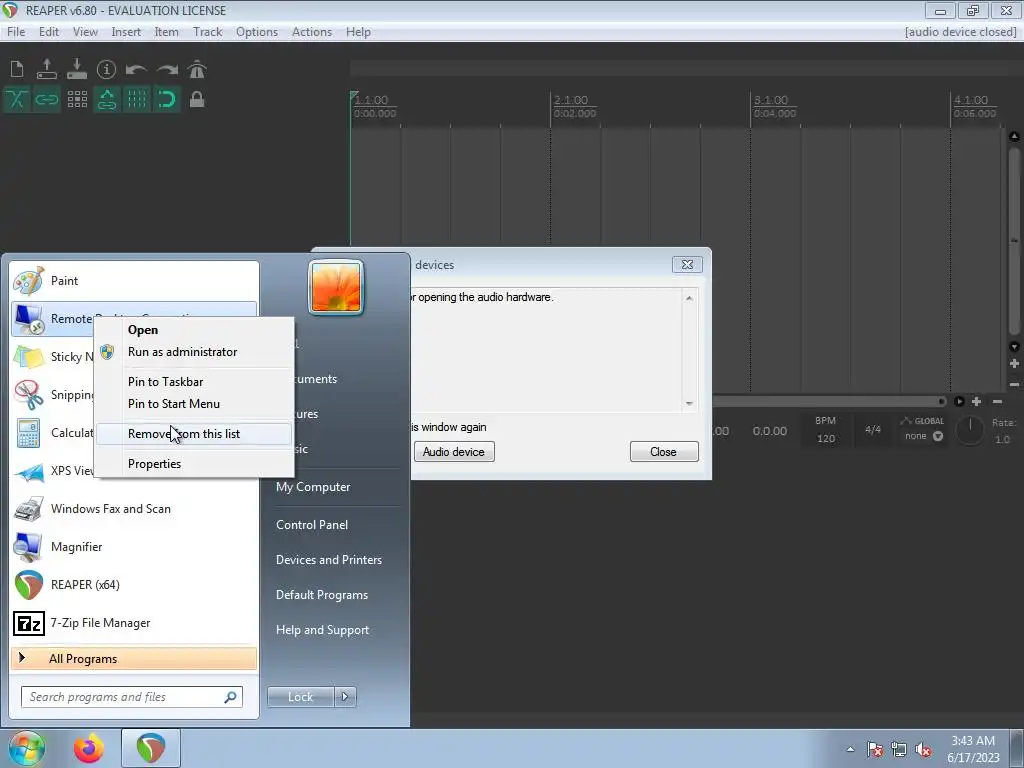Click the Windows Start orb
Screen dimensions: 1024x768
26,748
